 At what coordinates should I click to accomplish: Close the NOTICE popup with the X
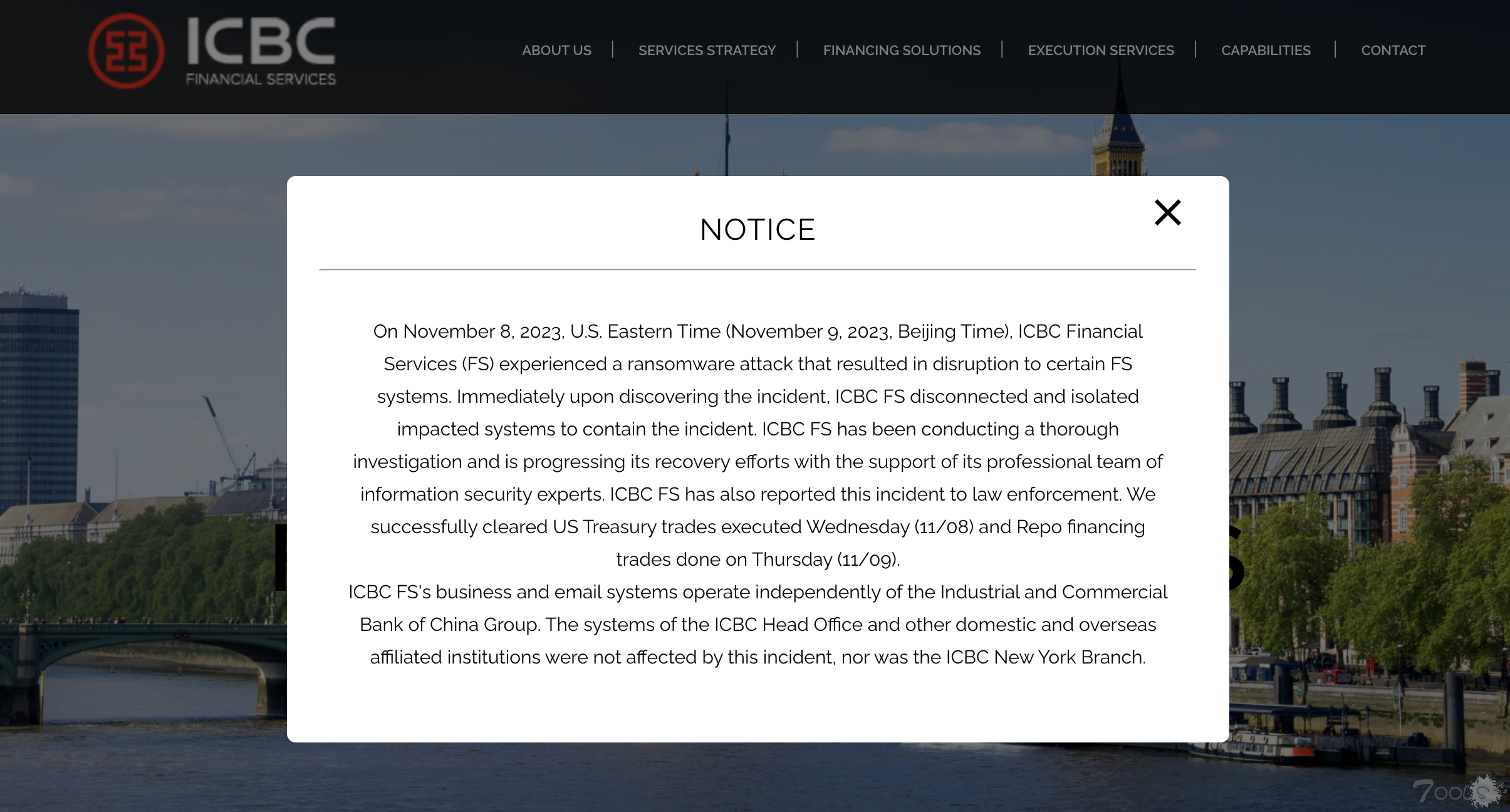tap(1167, 212)
